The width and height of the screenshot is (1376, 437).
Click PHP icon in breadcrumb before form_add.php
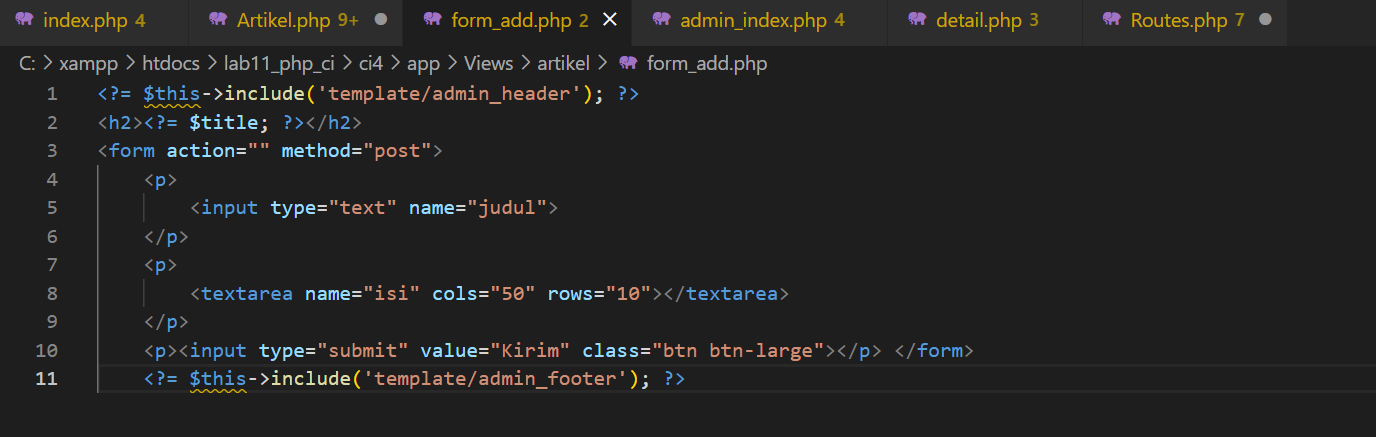click(628, 63)
